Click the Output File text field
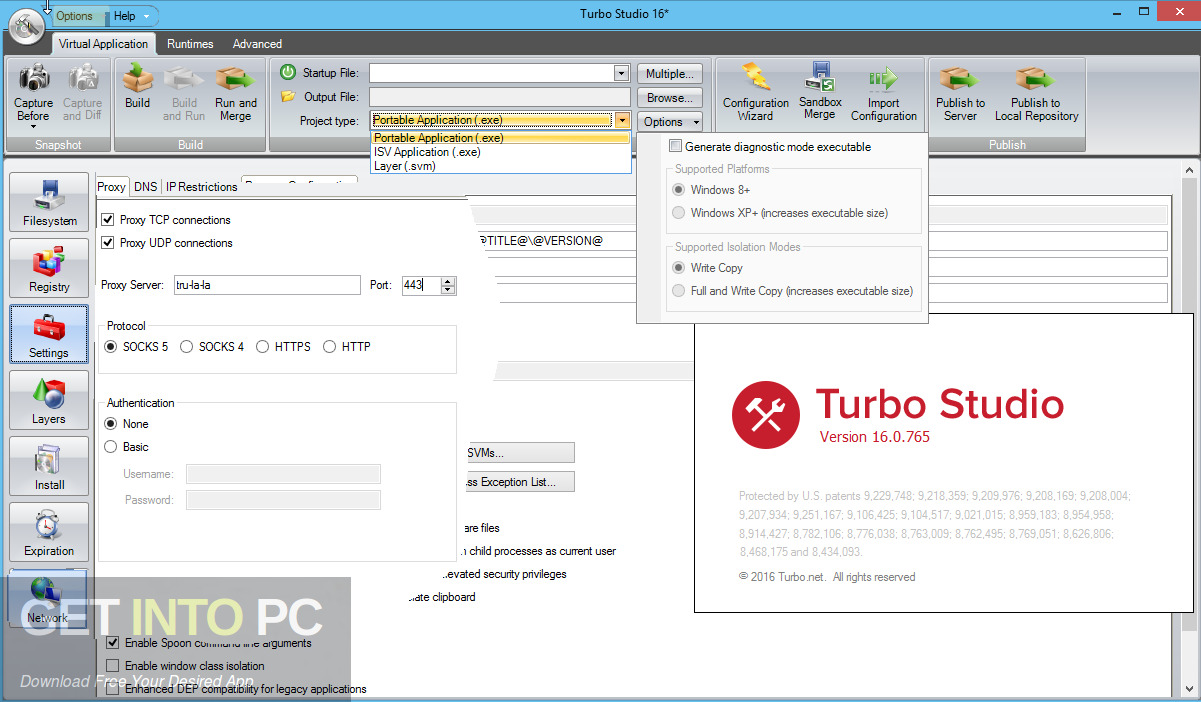Screen dimensions: 1201x702 coord(499,97)
